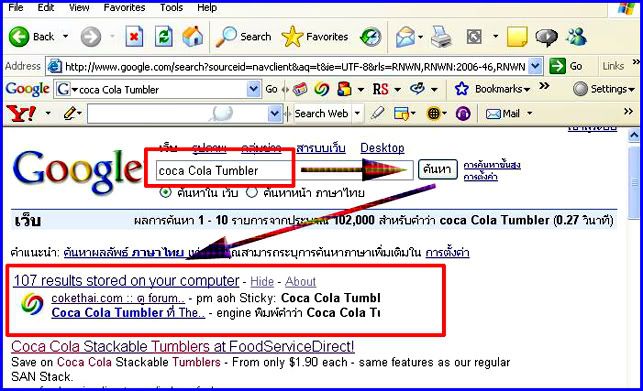This screenshot has height=391, width=643.
Task: Open the View menu
Action: click(x=79, y=7)
